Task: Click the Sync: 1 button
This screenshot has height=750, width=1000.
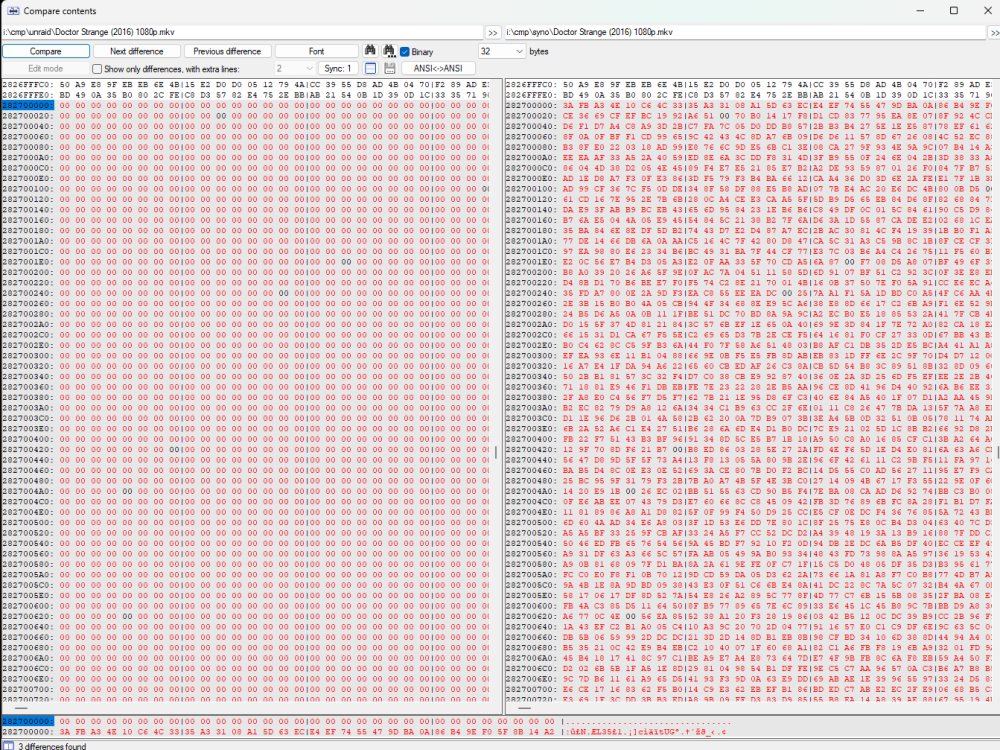Action: point(338,68)
